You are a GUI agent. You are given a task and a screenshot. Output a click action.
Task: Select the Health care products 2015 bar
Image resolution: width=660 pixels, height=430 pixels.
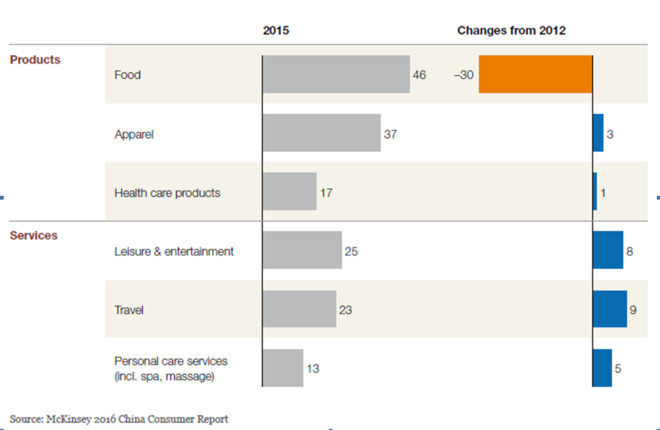(x=289, y=191)
